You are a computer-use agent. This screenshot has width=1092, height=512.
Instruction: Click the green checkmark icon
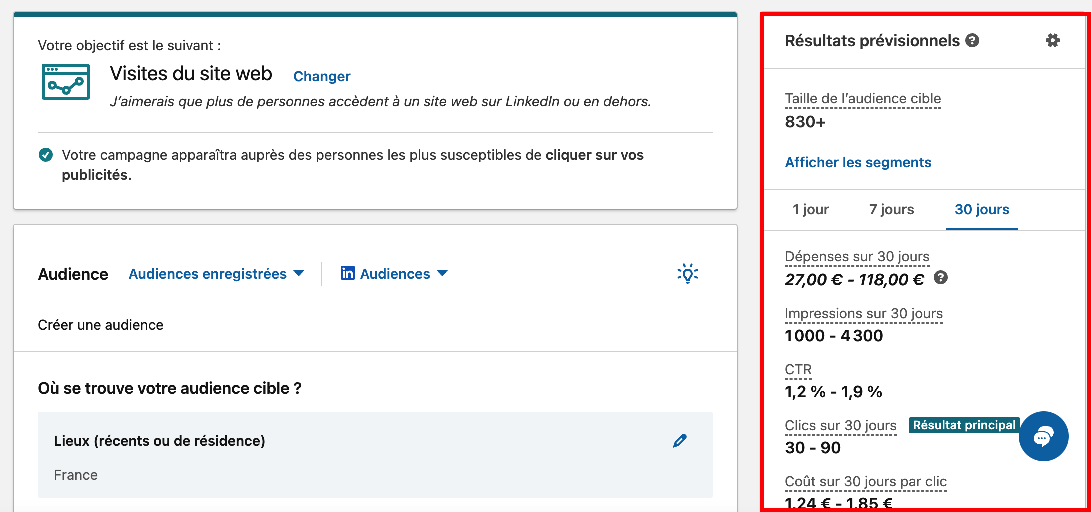pyautogui.click(x=46, y=155)
